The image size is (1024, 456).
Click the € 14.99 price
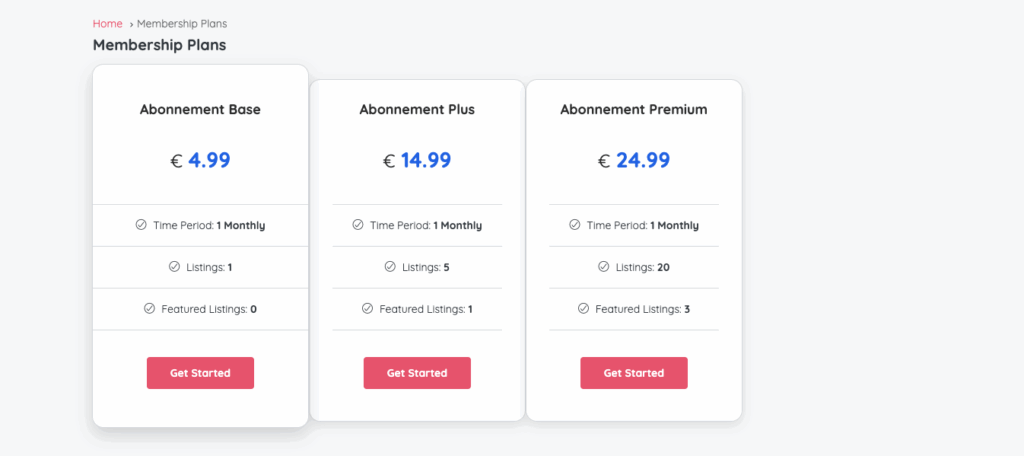click(417, 160)
